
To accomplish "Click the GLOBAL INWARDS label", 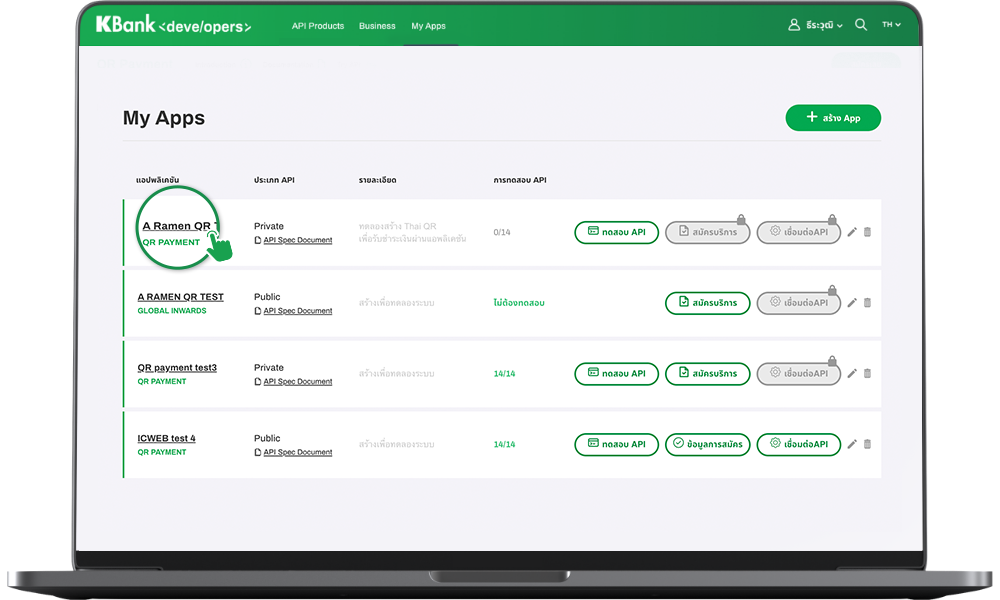I will click(172, 311).
